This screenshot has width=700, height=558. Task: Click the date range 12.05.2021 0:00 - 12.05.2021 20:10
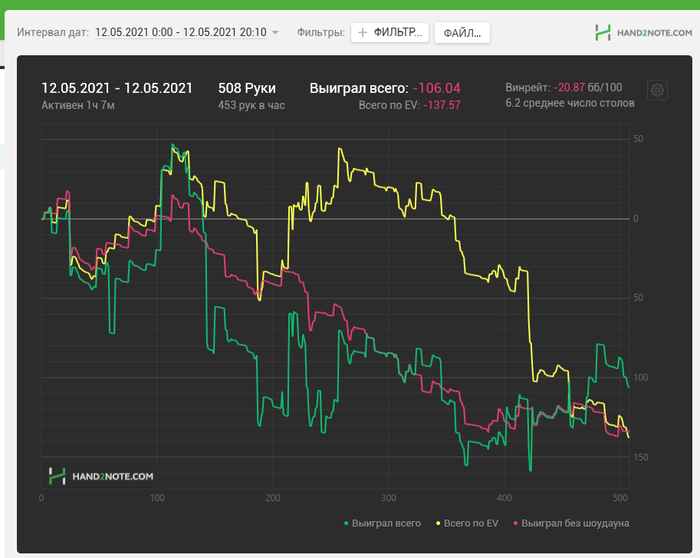coord(181,32)
